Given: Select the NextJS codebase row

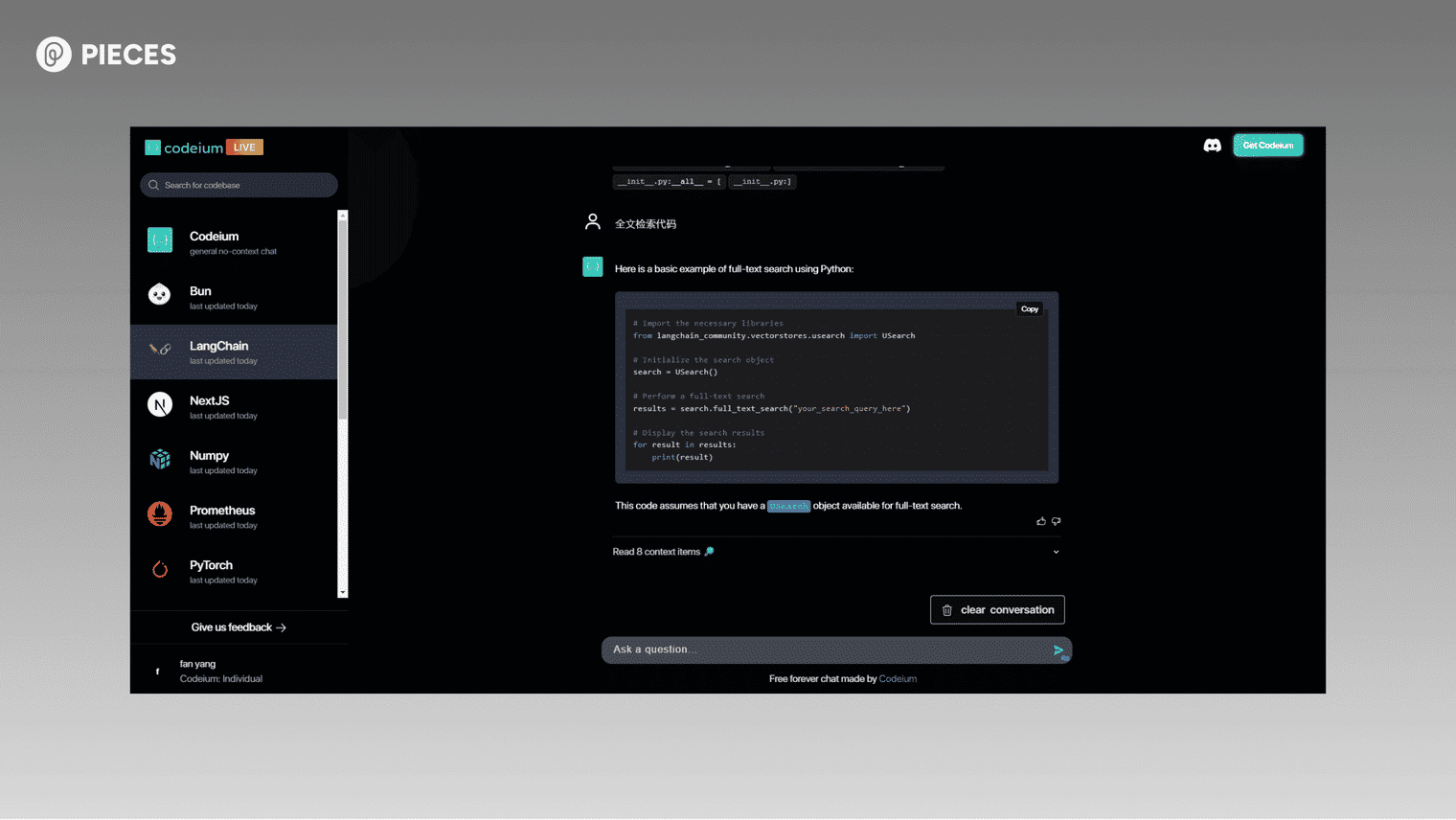Looking at the screenshot, I should click(x=234, y=406).
